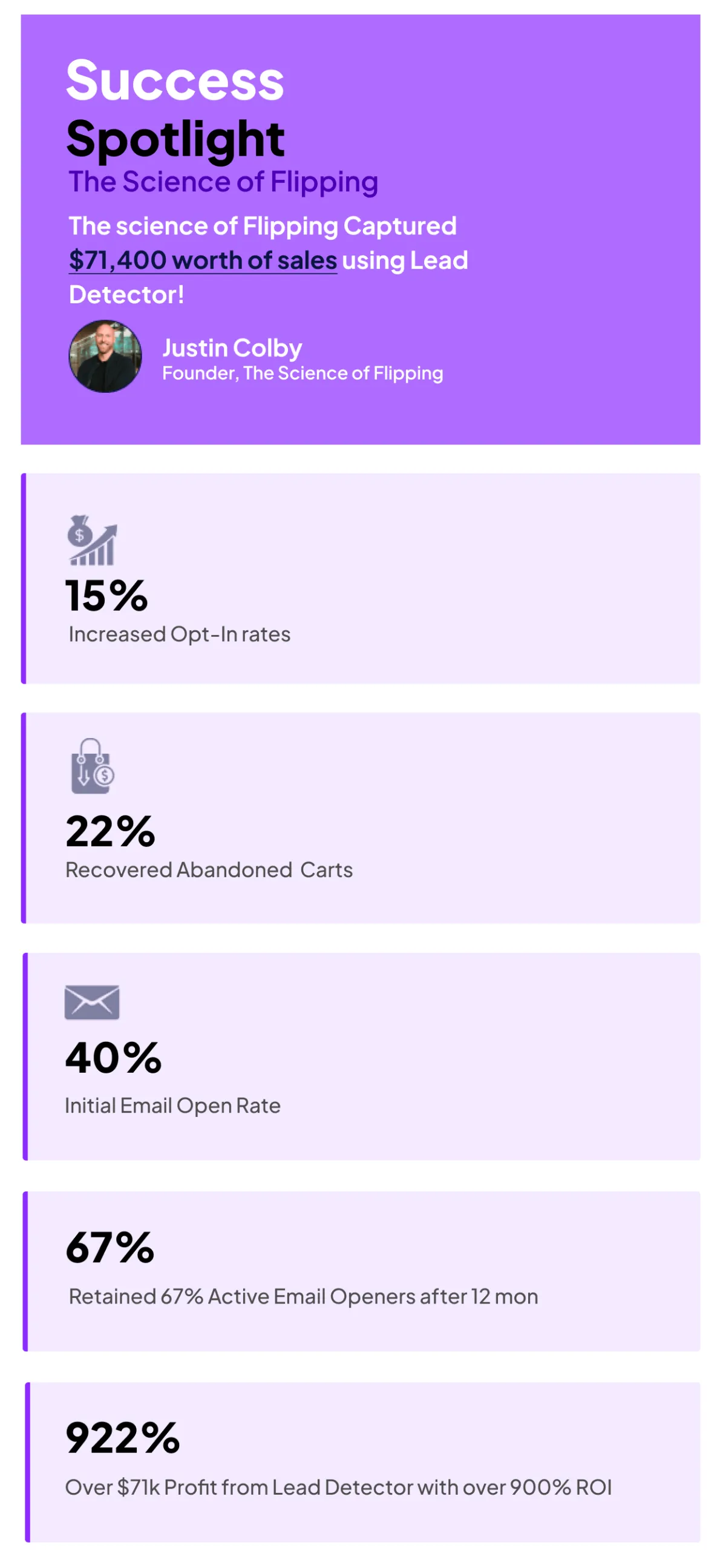This screenshot has width=726, height=1568.
Task: Click the 22% statistic number
Action: (x=111, y=832)
